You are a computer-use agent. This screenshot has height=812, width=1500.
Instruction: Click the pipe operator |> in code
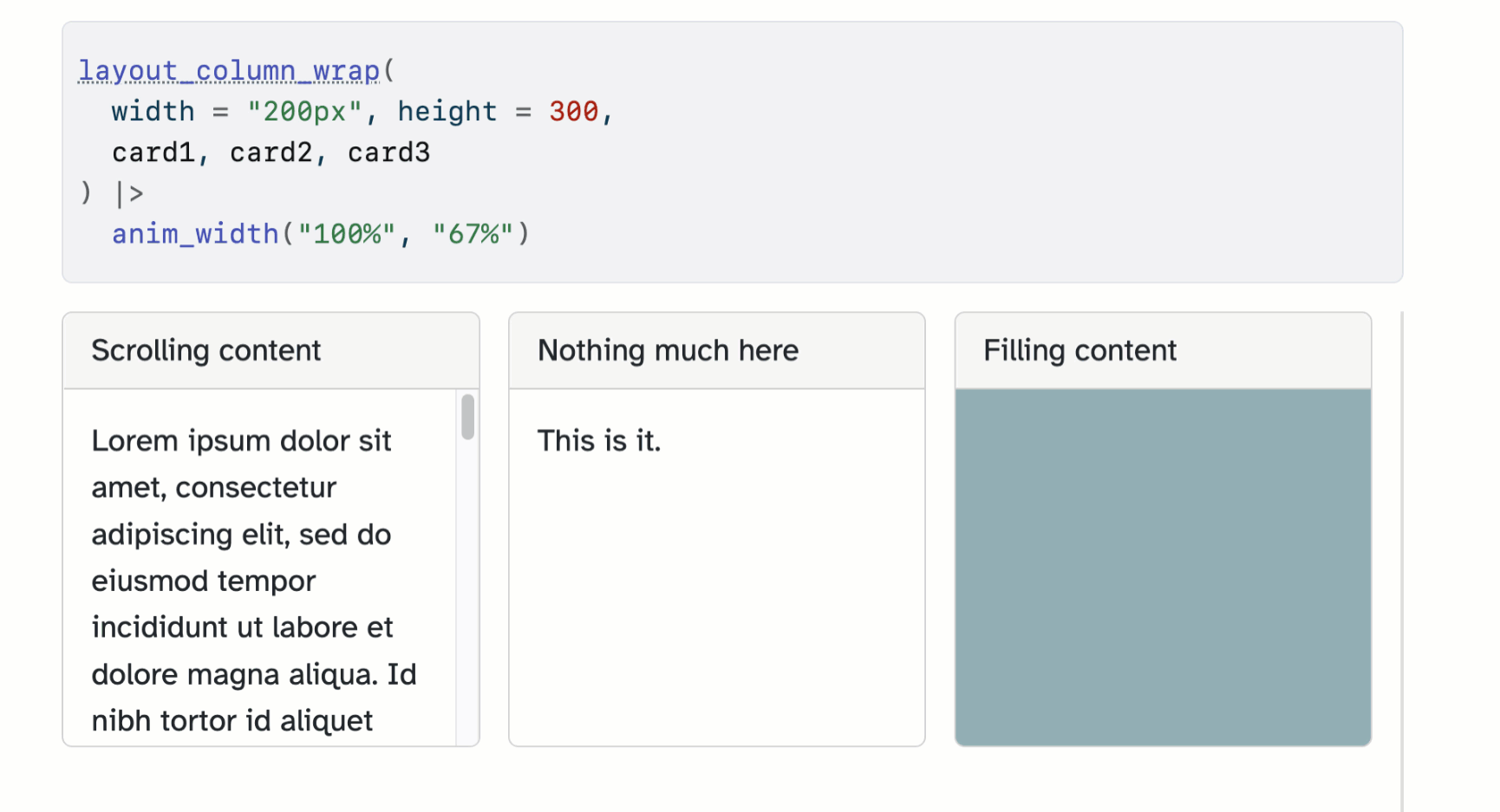[128, 192]
